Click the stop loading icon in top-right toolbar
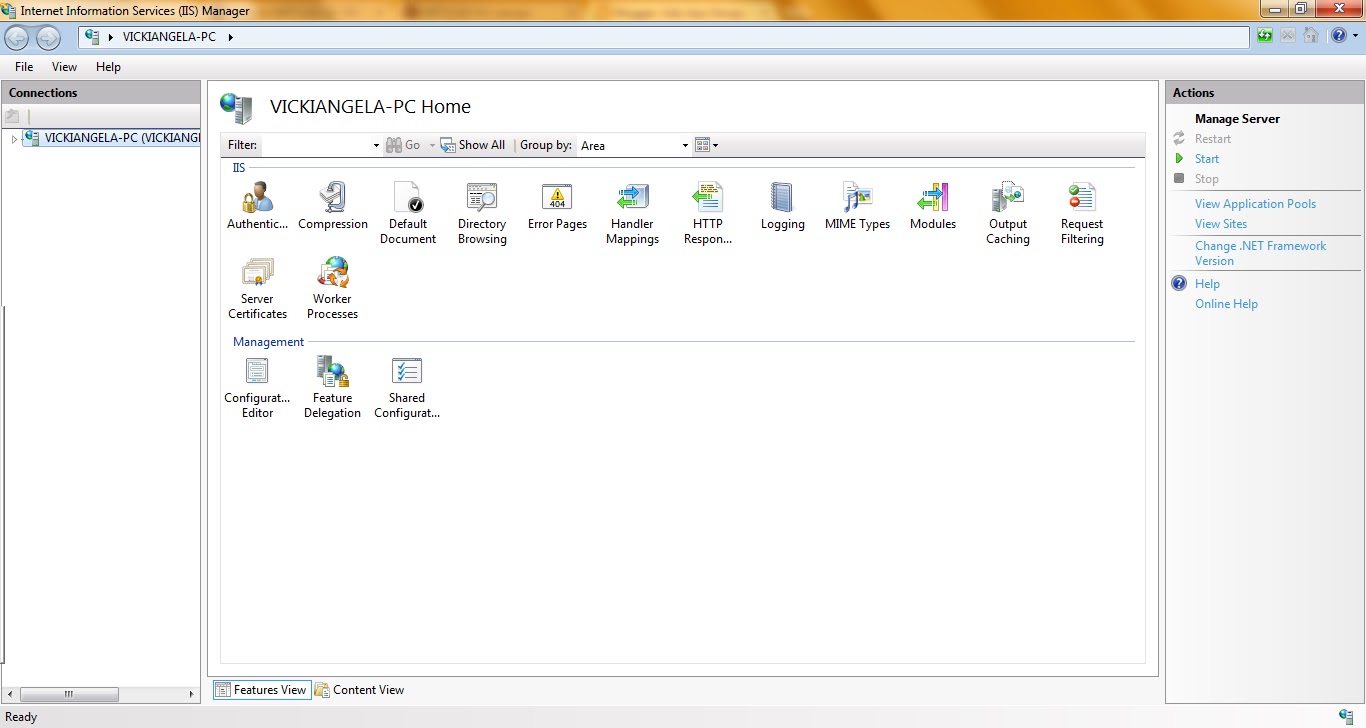 coord(1288,36)
